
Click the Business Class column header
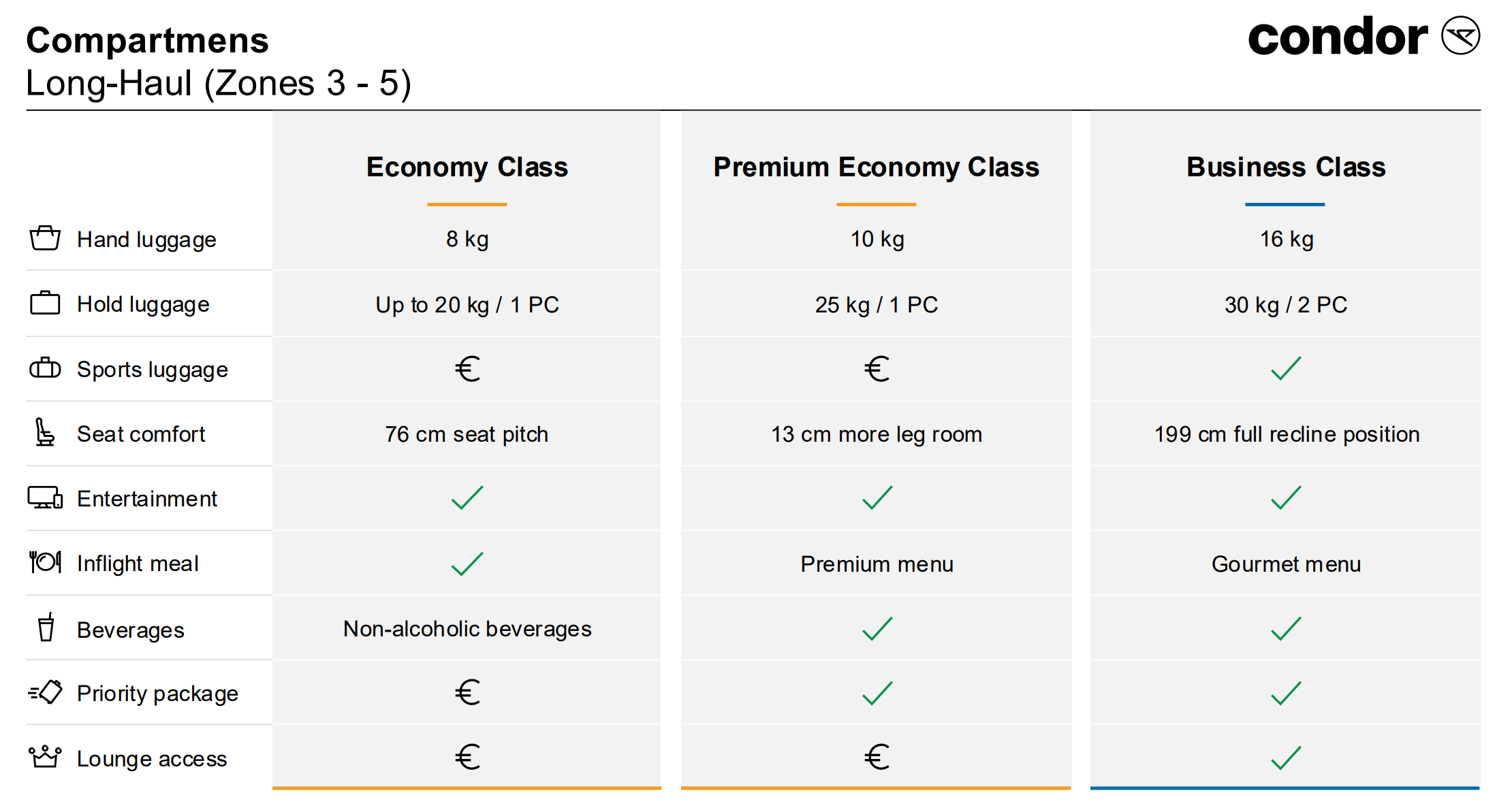click(1286, 167)
